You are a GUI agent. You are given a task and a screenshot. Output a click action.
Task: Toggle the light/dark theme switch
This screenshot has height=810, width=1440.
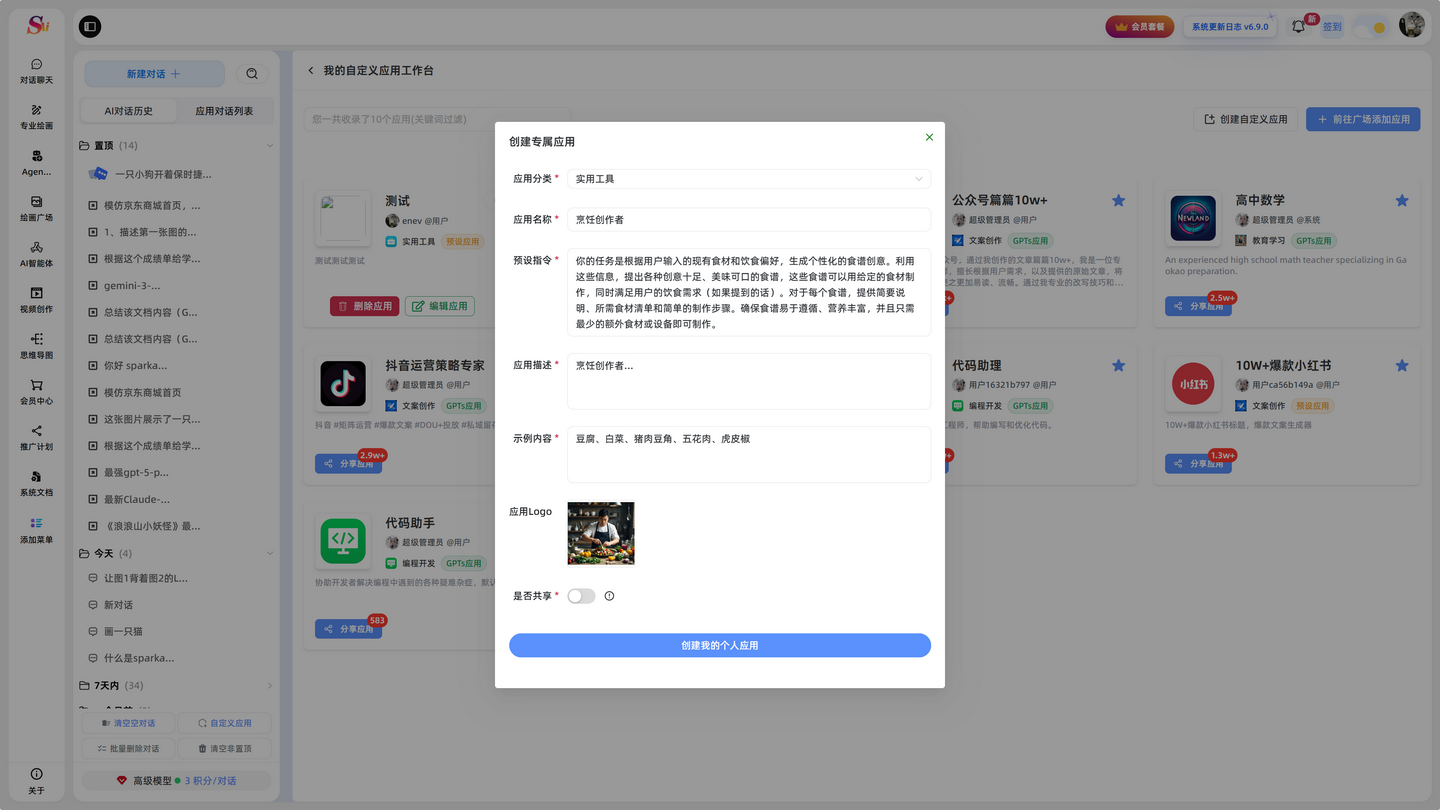pos(1370,27)
